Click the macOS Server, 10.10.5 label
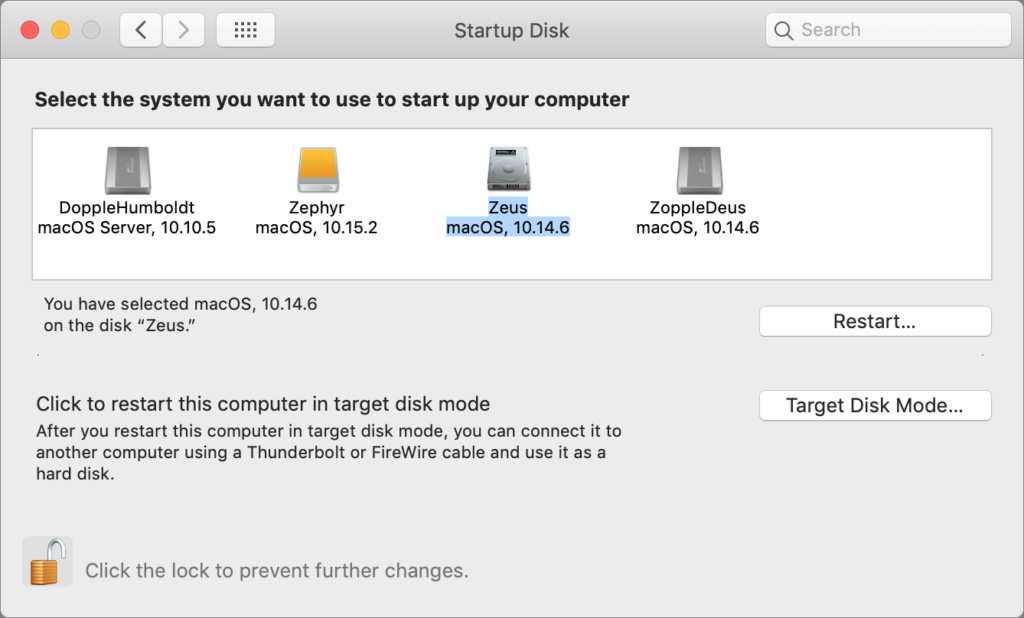Image resolution: width=1024 pixels, height=618 pixels. 127,228
